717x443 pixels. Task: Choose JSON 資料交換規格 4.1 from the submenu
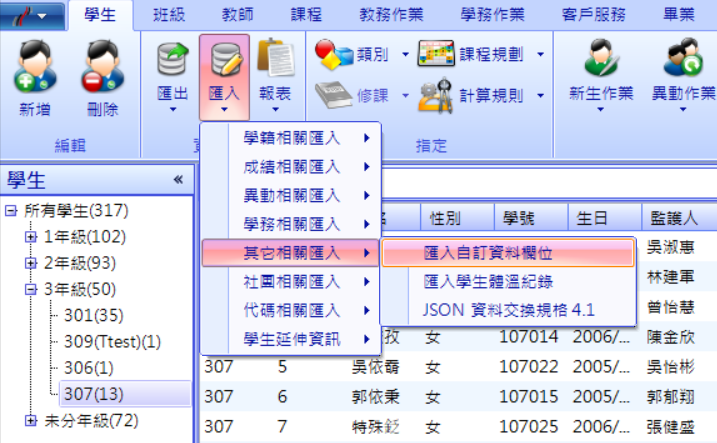[508, 310]
